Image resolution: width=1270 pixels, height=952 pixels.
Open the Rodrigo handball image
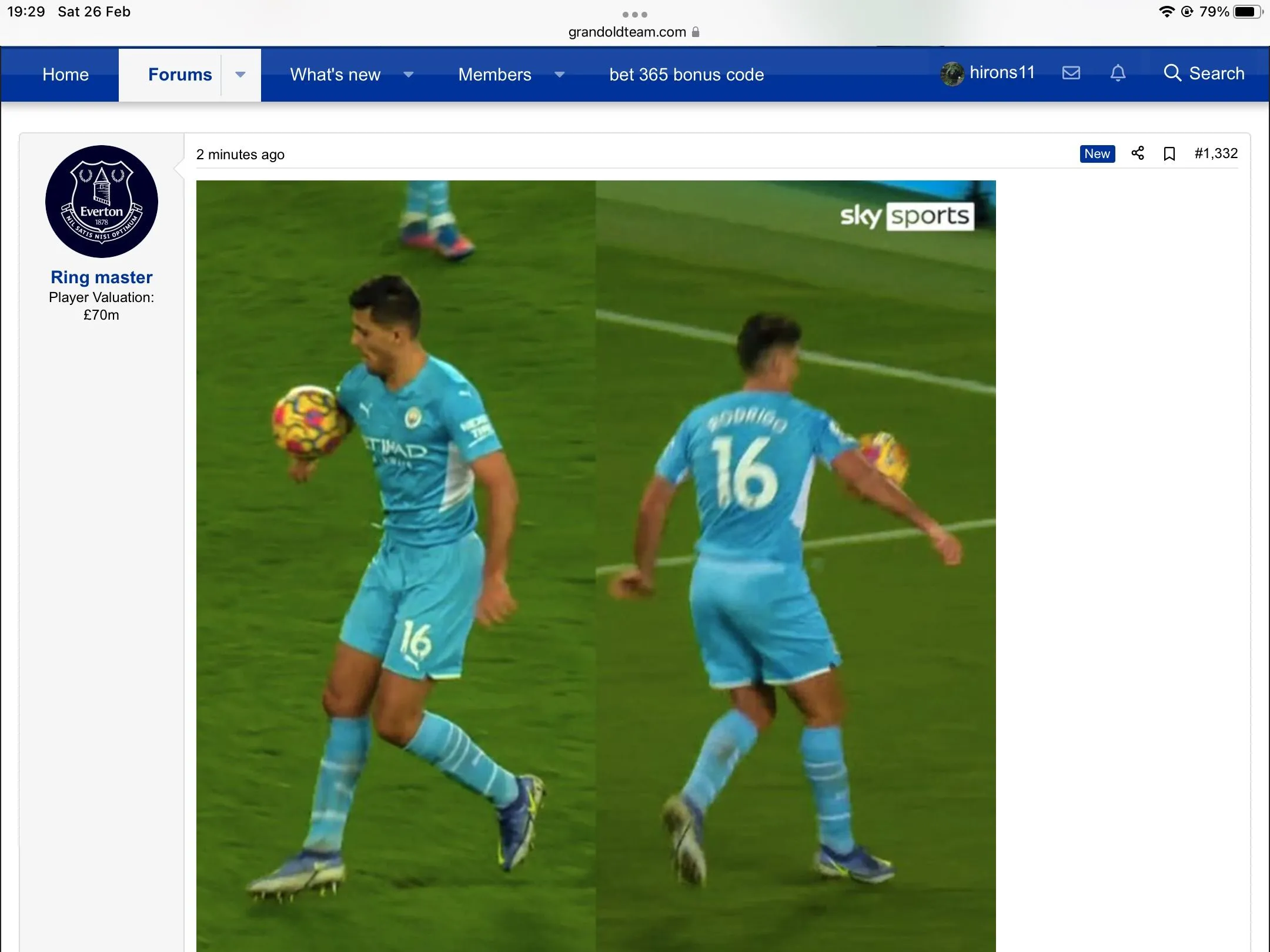point(596,564)
